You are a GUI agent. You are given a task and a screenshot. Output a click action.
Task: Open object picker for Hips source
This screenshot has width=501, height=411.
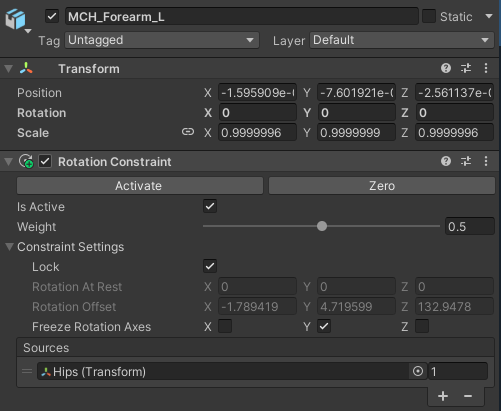pos(418,371)
